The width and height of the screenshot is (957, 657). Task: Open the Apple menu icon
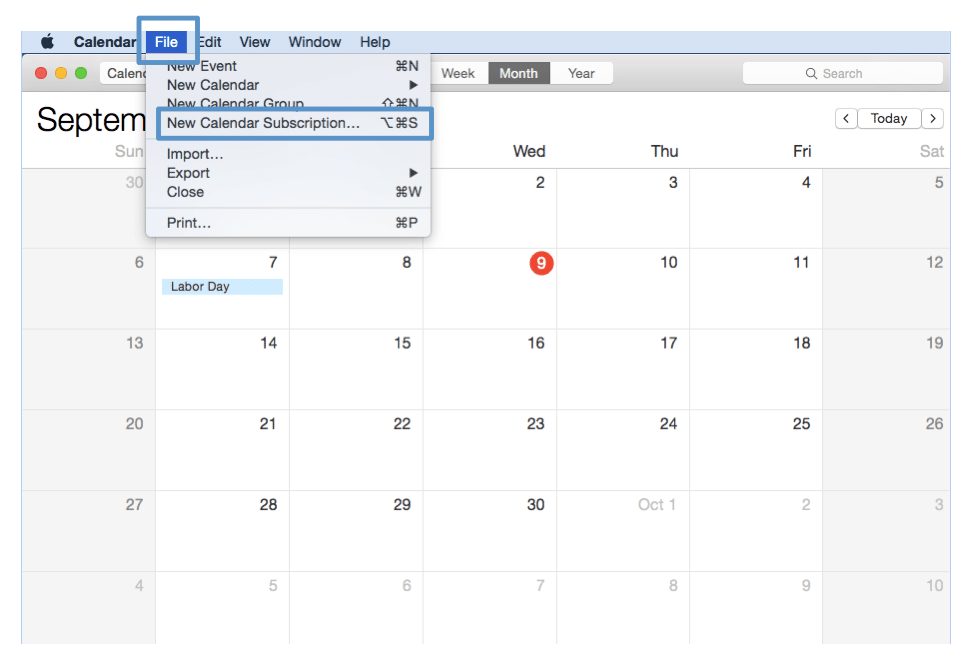coord(47,42)
